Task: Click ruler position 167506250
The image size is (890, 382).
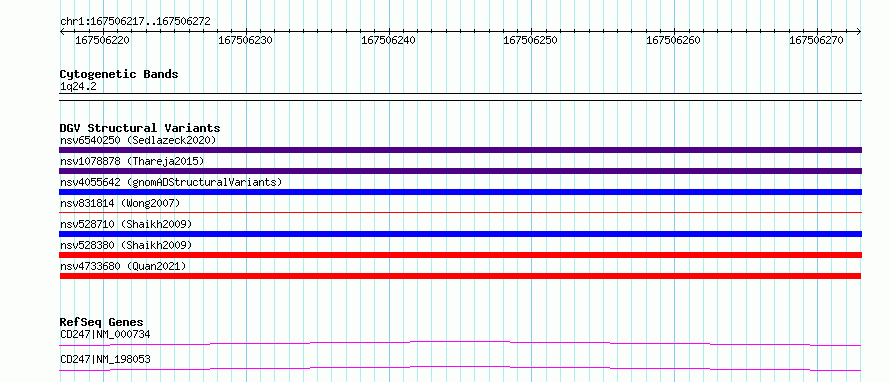Action: (x=531, y=40)
